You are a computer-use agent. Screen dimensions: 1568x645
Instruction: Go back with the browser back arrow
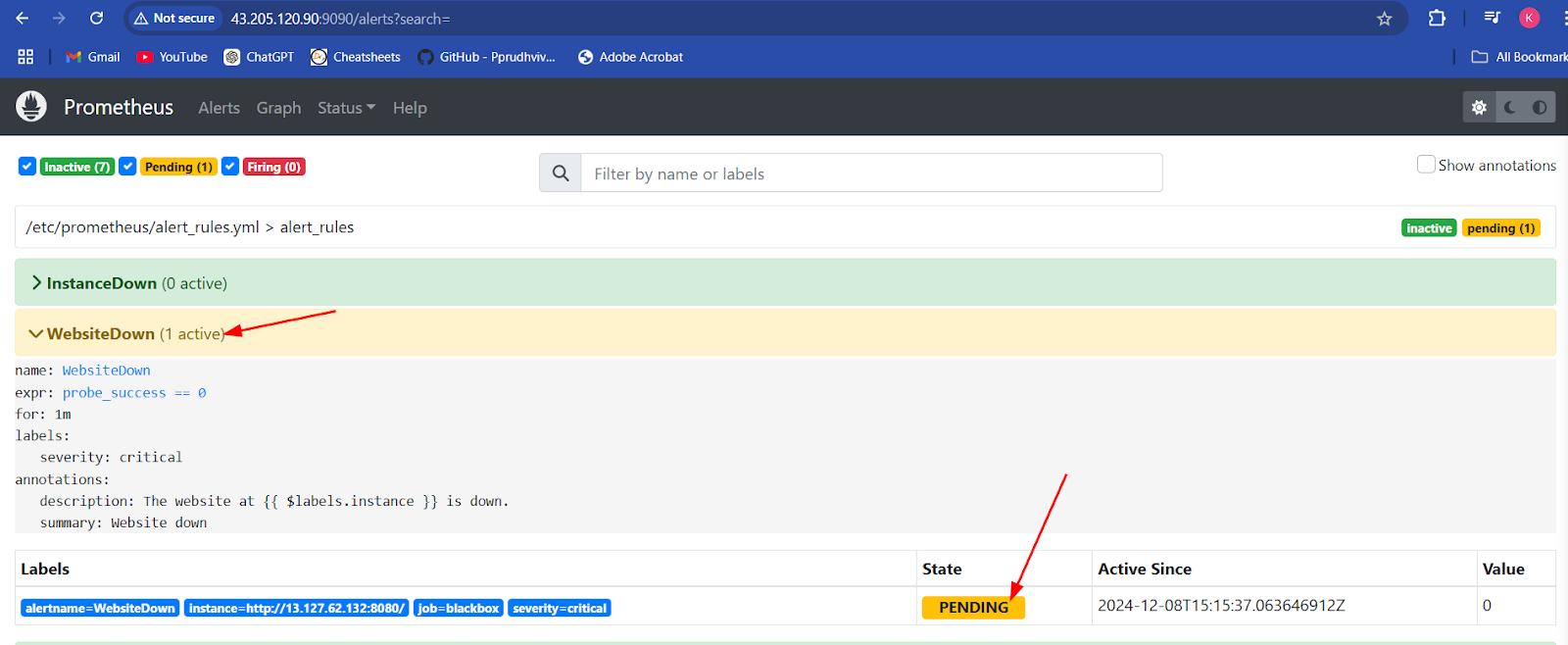[x=22, y=18]
